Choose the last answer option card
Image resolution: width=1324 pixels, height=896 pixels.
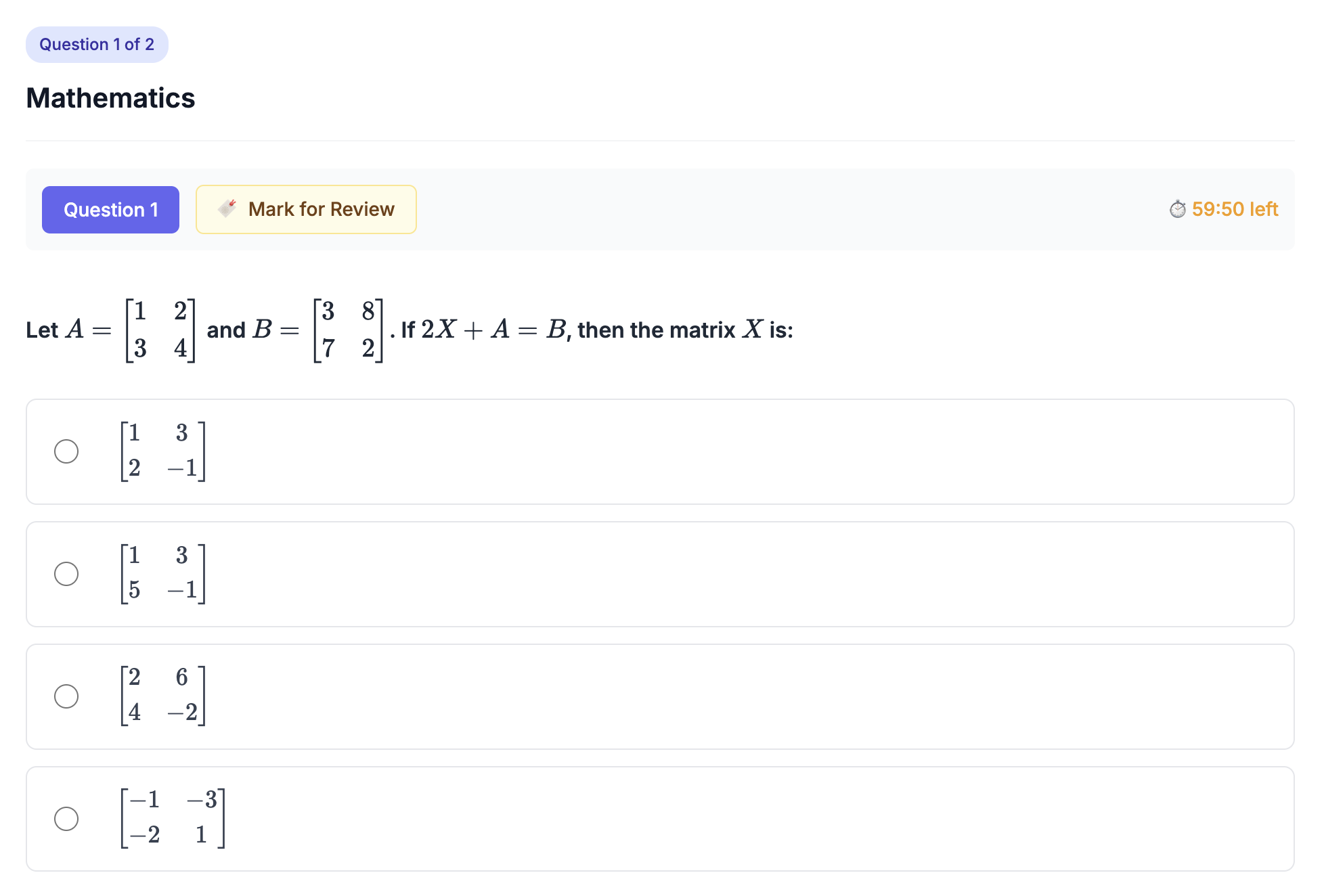point(659,819)
